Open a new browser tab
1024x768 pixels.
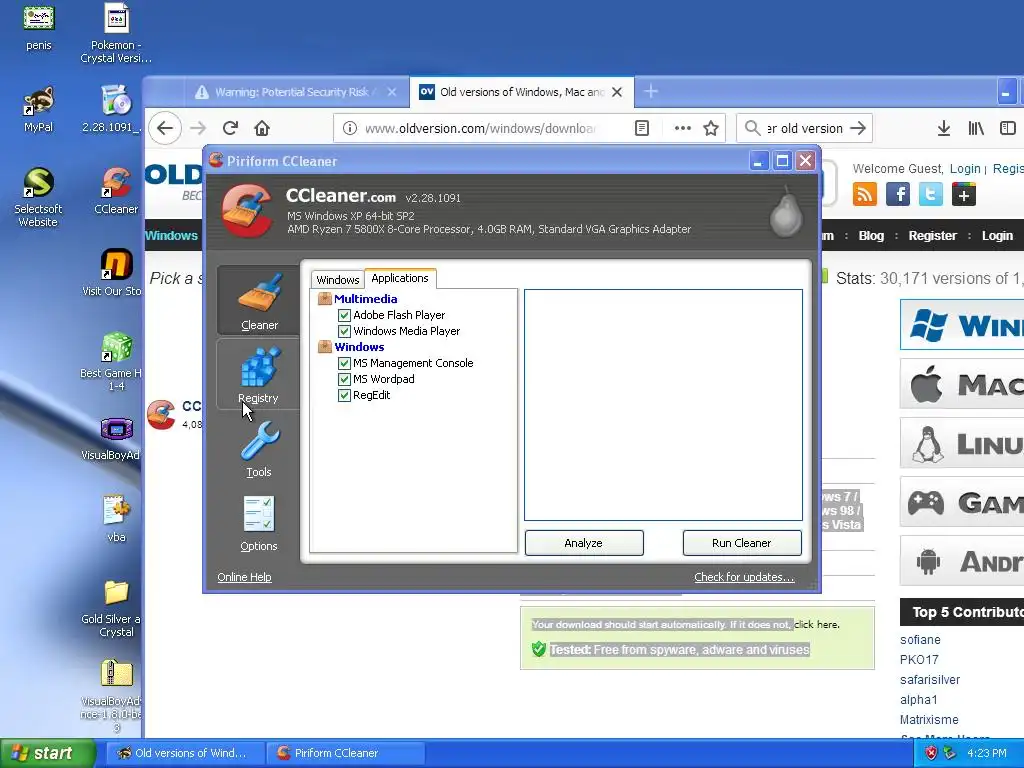(651, 91)
